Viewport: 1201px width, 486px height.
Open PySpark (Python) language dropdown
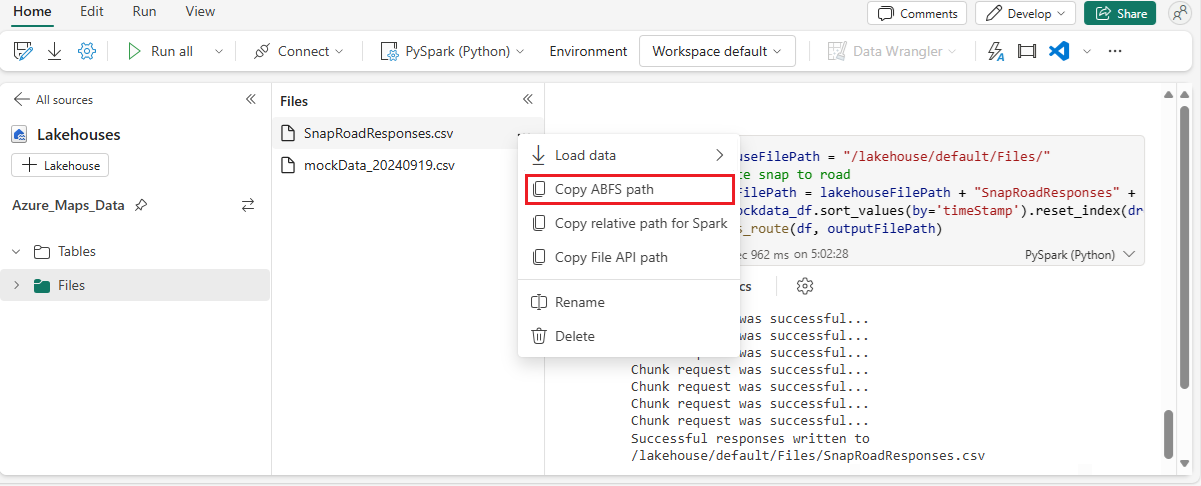click(x=454, y=51)
